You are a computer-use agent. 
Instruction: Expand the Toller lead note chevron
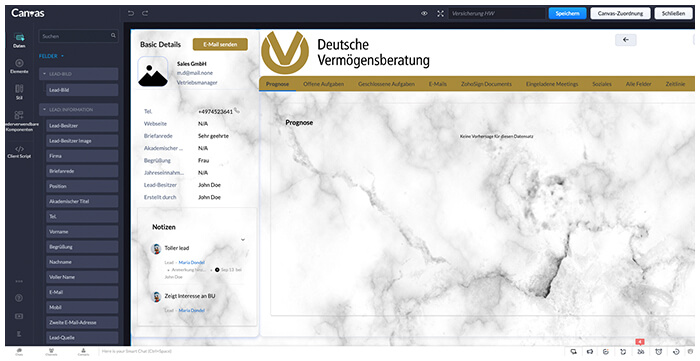[243, 240]
